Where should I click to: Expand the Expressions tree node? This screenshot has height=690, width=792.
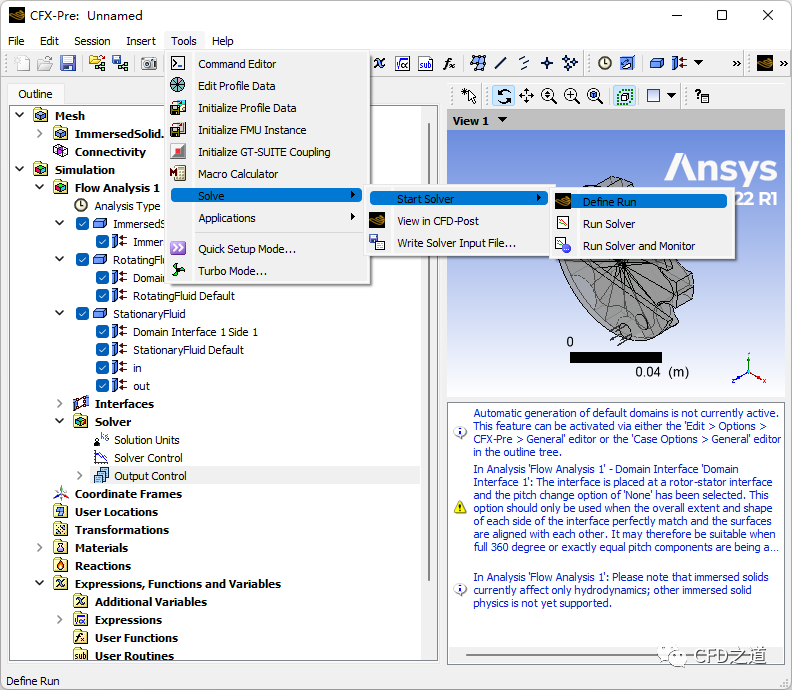tap(60, 620)
